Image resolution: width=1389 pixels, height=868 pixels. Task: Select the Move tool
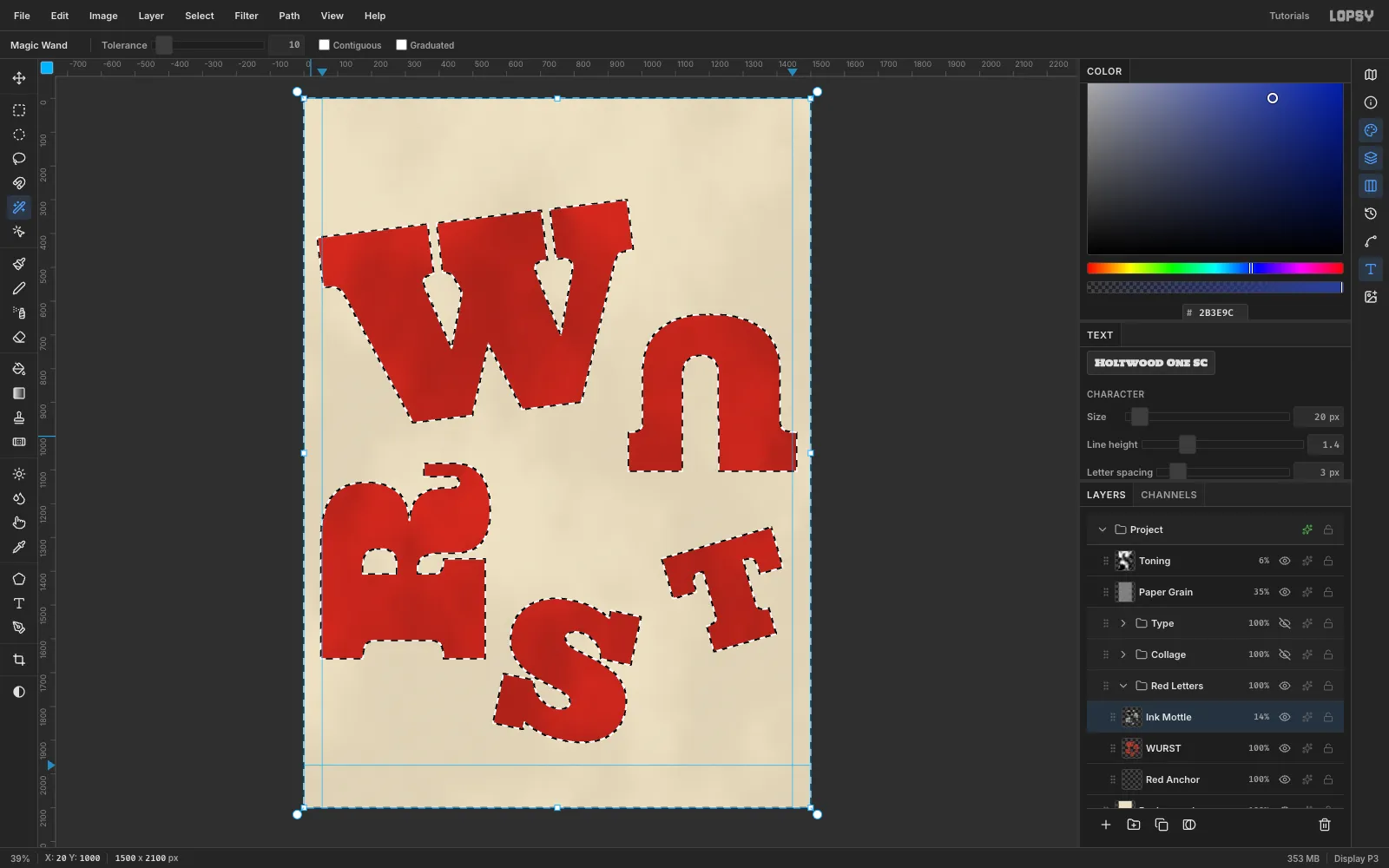coord(19,78)
